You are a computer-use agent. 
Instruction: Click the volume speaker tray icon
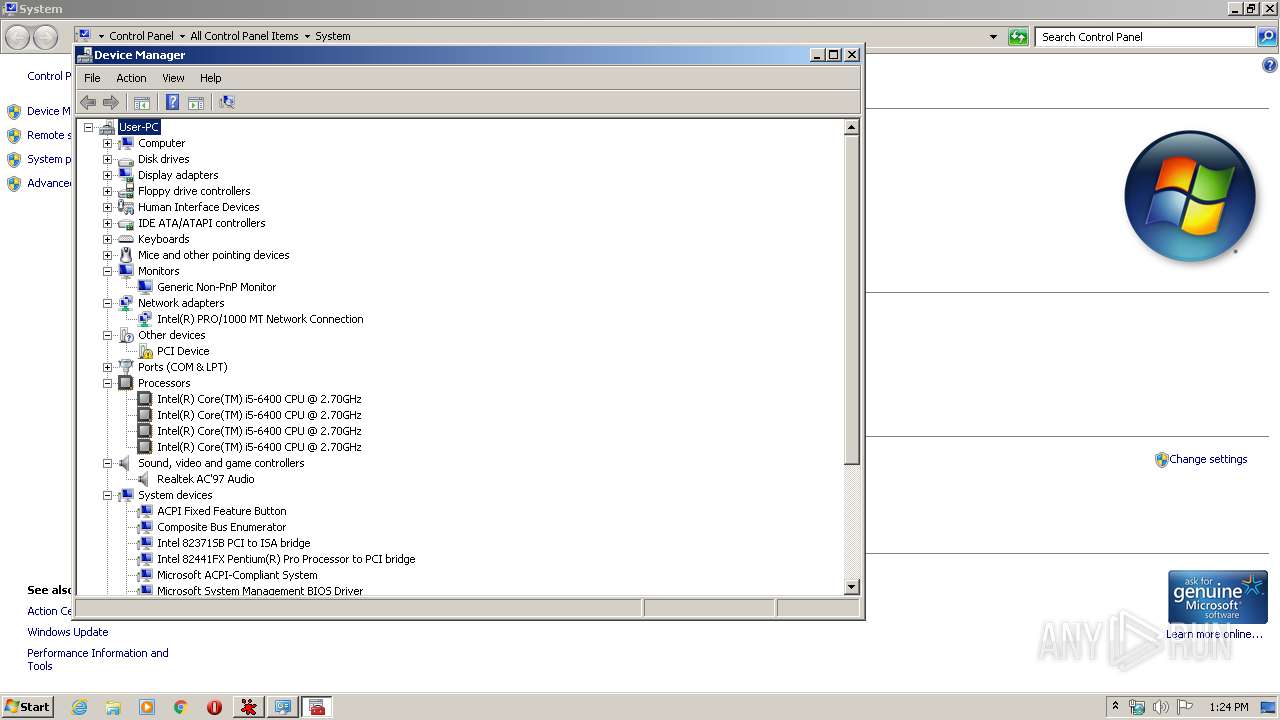tap(1161, 707)
